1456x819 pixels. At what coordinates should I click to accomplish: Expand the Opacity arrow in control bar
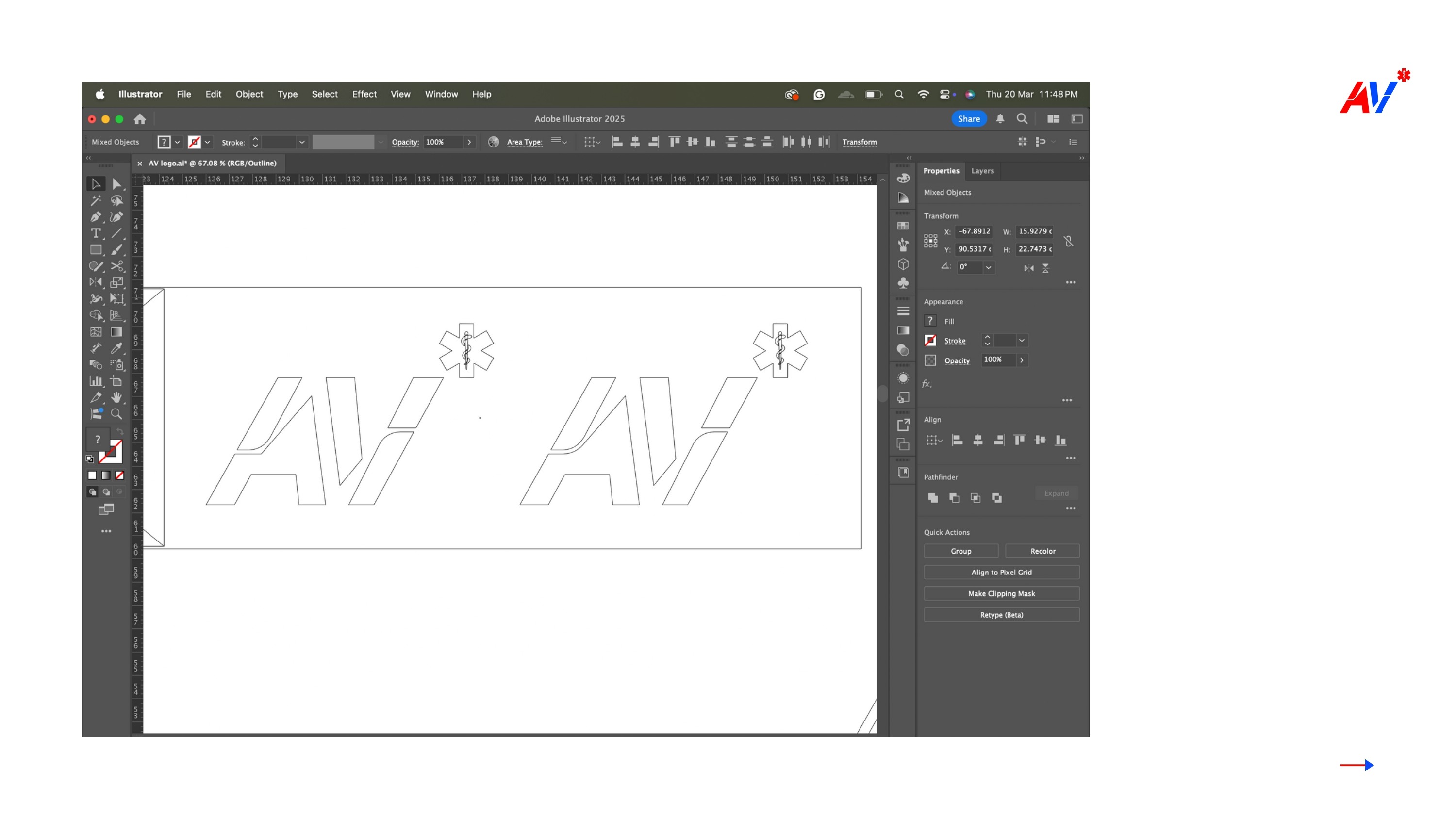pyautogui.click(x=469, y=142)
